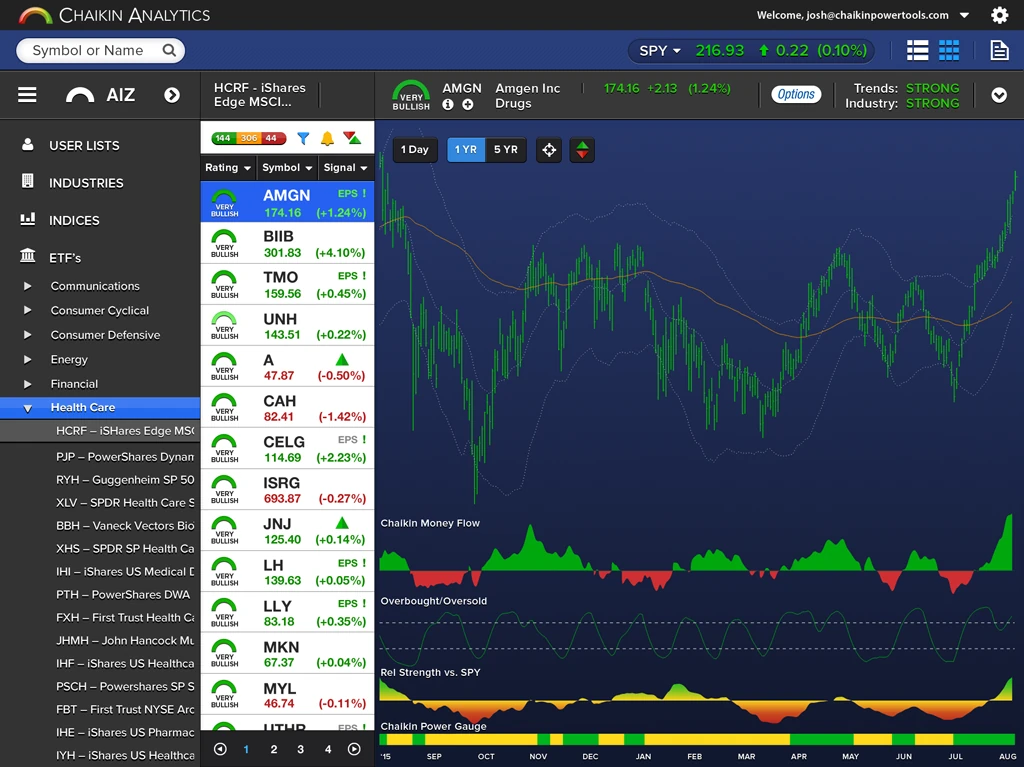Open ETF's menu
The image size is (1024, 767).
pyautogui.click(x=65, y=258)
